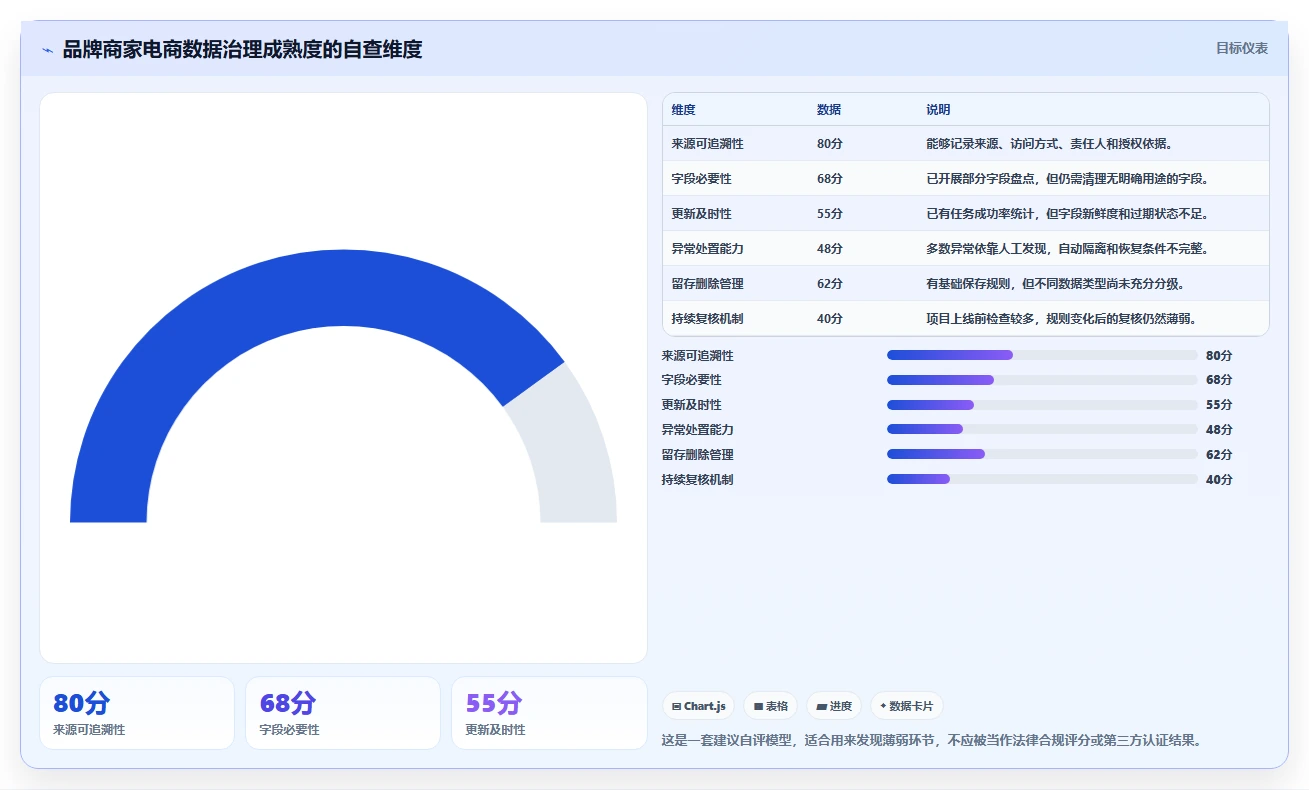This screenshot has width=1309, height=790.
Task: Click the 表格 chip icon
Action: [758, 706]
